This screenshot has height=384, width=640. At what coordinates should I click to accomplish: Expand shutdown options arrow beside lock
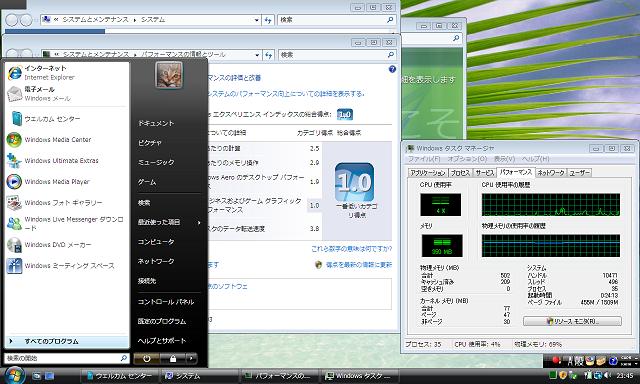coord(192,359)
